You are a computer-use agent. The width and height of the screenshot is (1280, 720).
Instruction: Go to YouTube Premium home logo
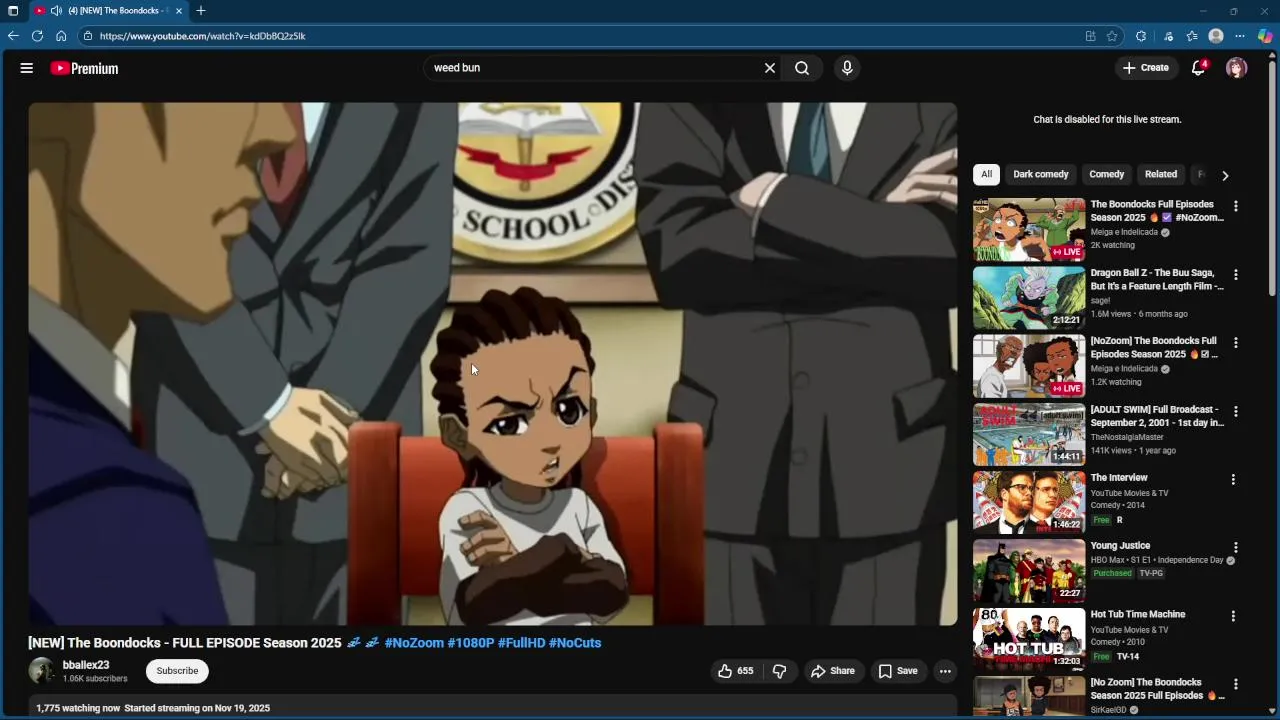click(x=84, y=68)
